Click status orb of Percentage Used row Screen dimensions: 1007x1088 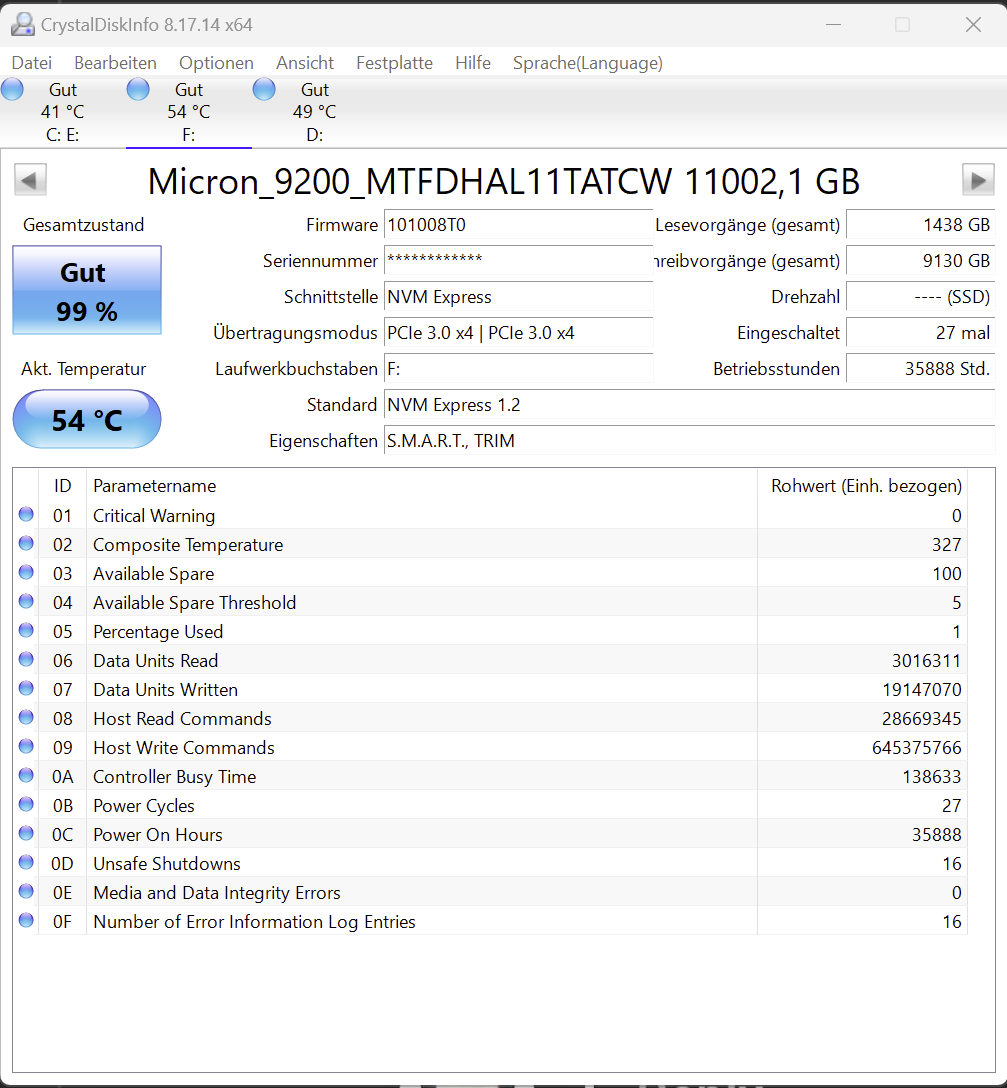[26, 630]
